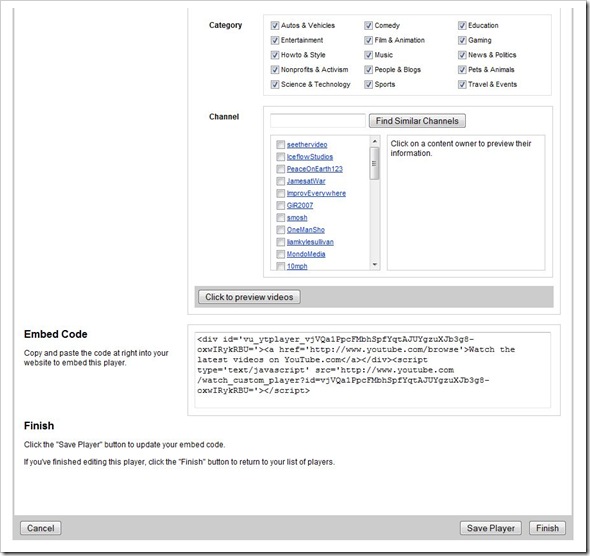This screenshot has width=590, height=556.
Task: Uncheck the Autos & Vehicles category
Action: [x=275, y=26]
